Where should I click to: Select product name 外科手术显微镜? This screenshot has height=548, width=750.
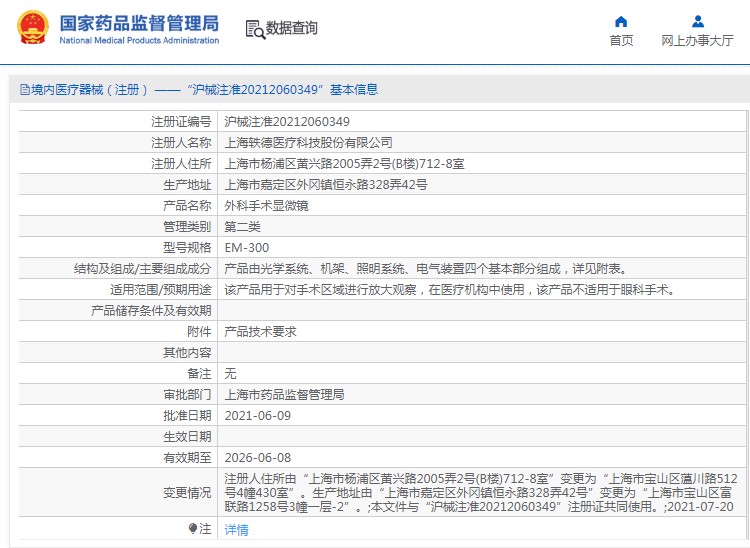[x=266, y=206]
